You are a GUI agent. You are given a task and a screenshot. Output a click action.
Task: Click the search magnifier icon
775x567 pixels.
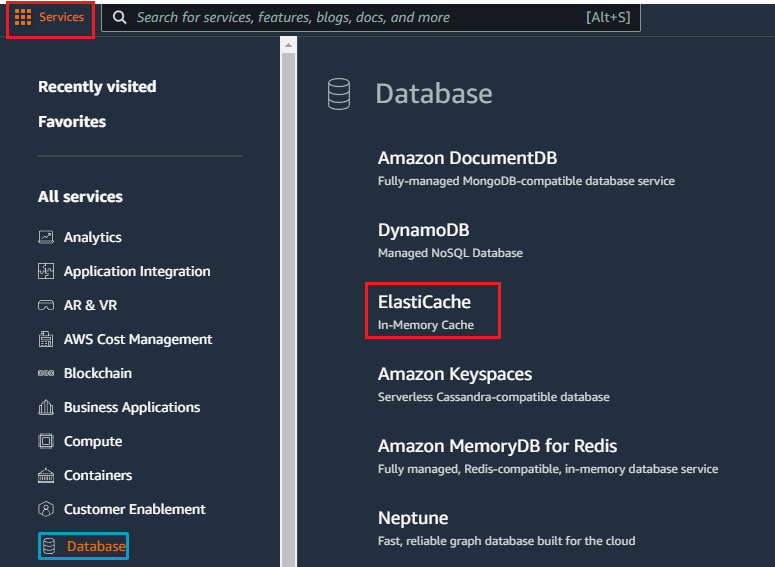119,18
